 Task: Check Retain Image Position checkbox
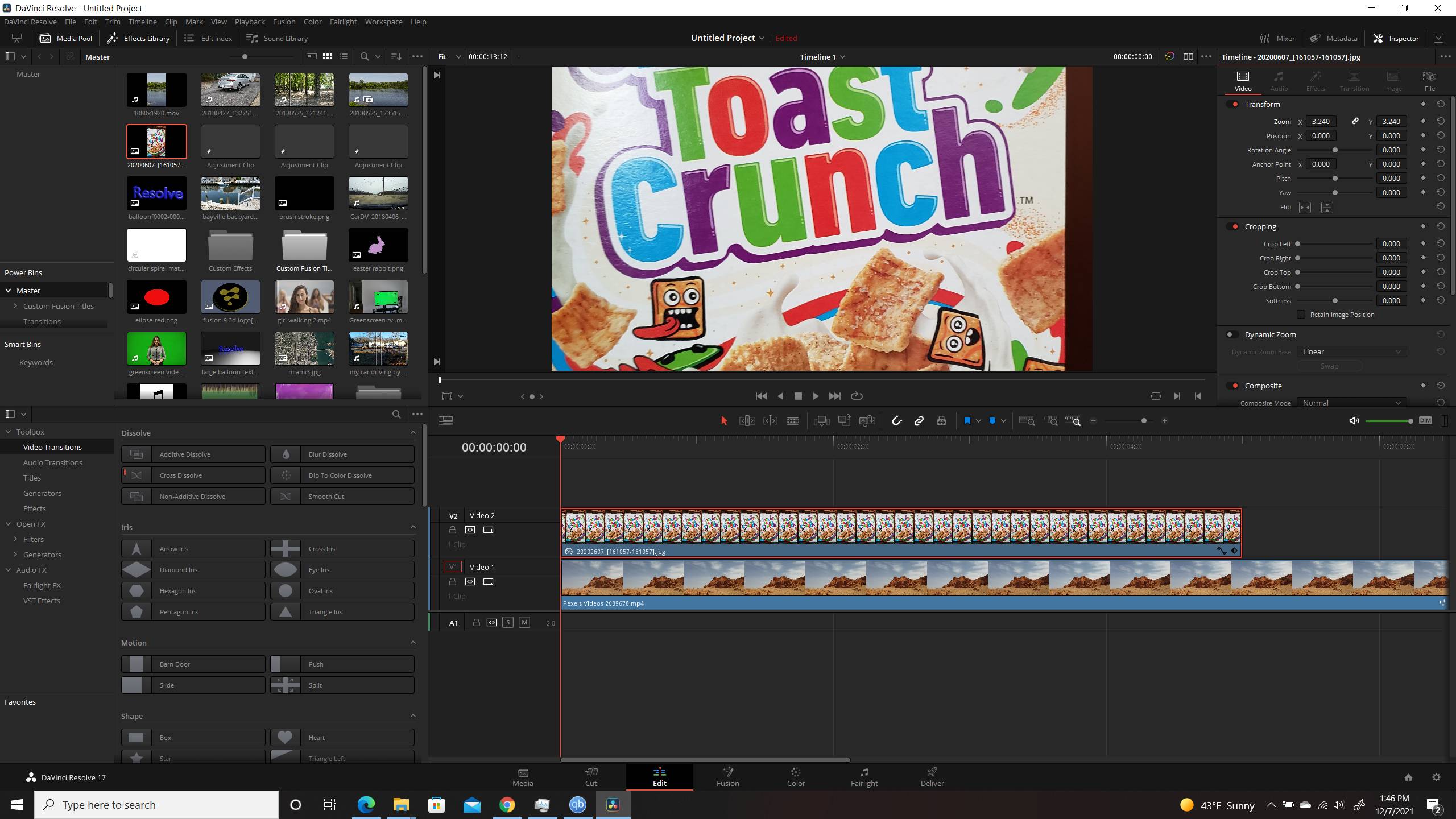pyautogui.click(x=1301, y=315)
